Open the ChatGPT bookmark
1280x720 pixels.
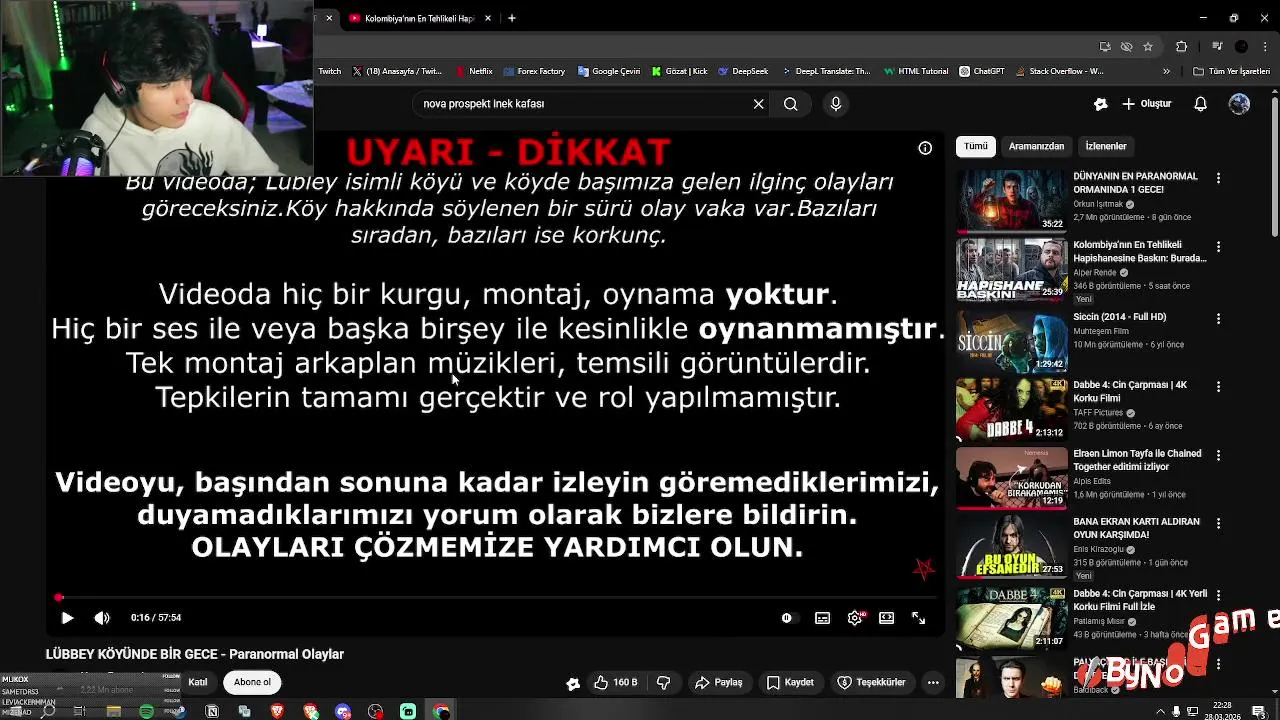pyautogui.click(x=982, y=72)
